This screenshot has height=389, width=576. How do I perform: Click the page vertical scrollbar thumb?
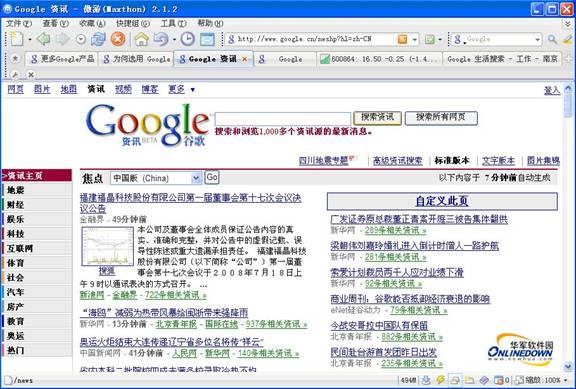(x=568, y=105)
